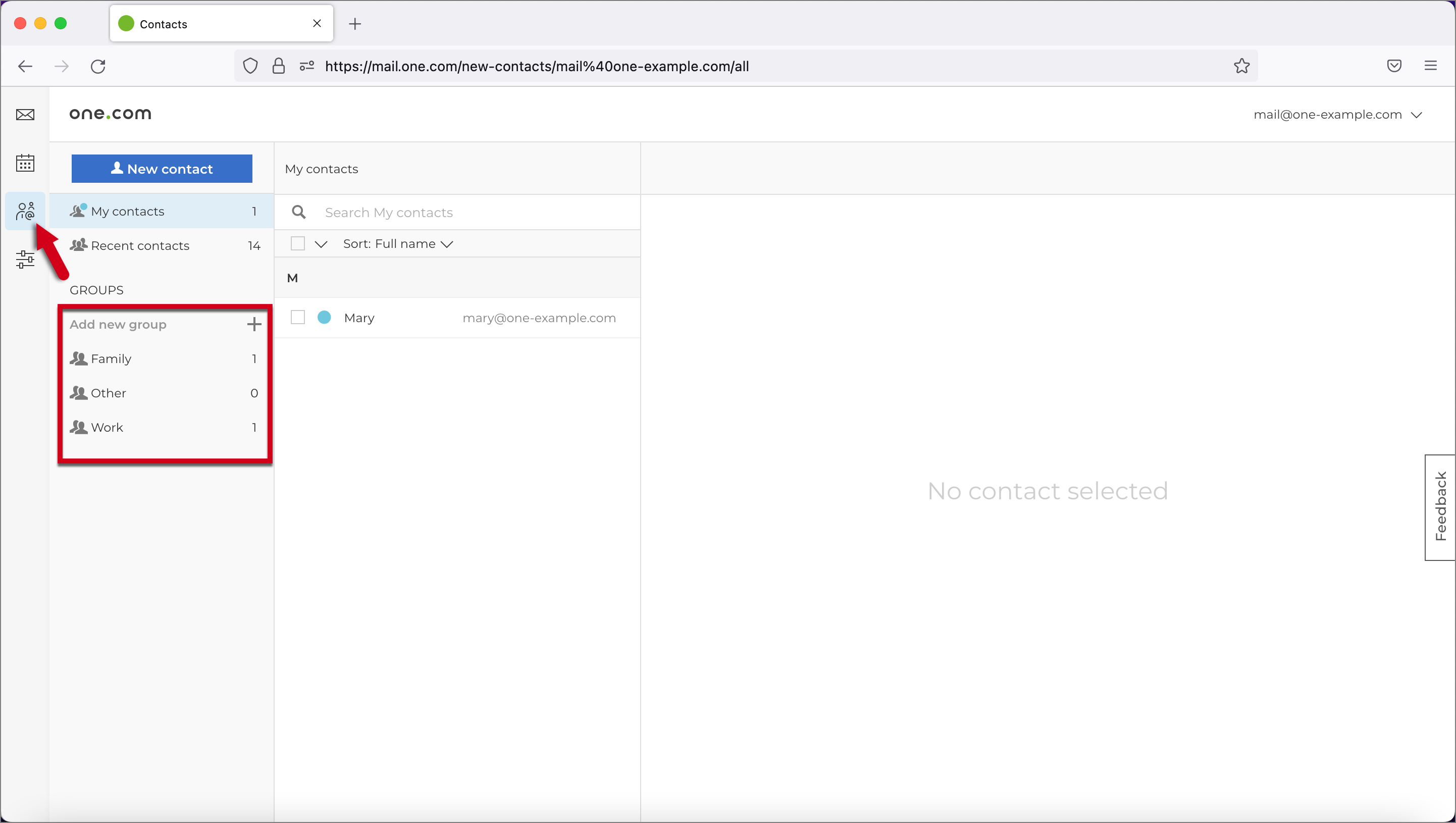Open the Mail envelope icon in sidebar

pos(25,115)
